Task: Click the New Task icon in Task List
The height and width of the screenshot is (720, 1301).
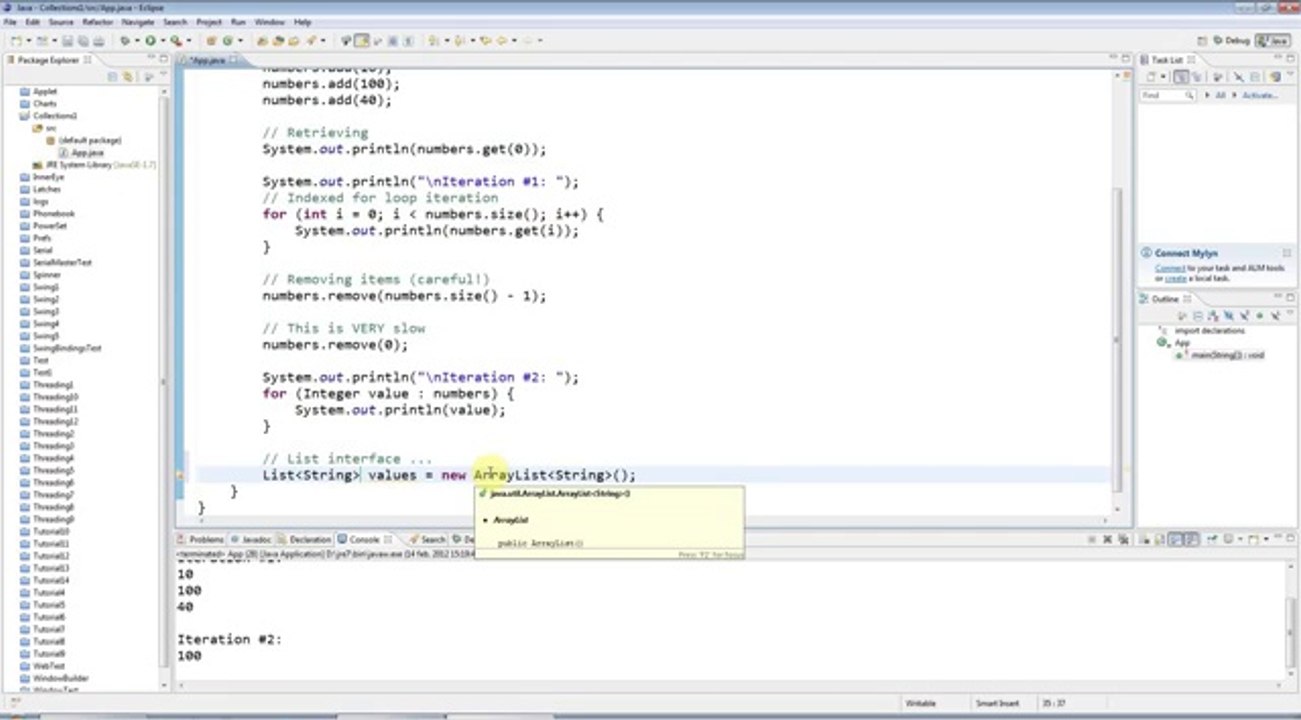Action: tap(1151, 77)
